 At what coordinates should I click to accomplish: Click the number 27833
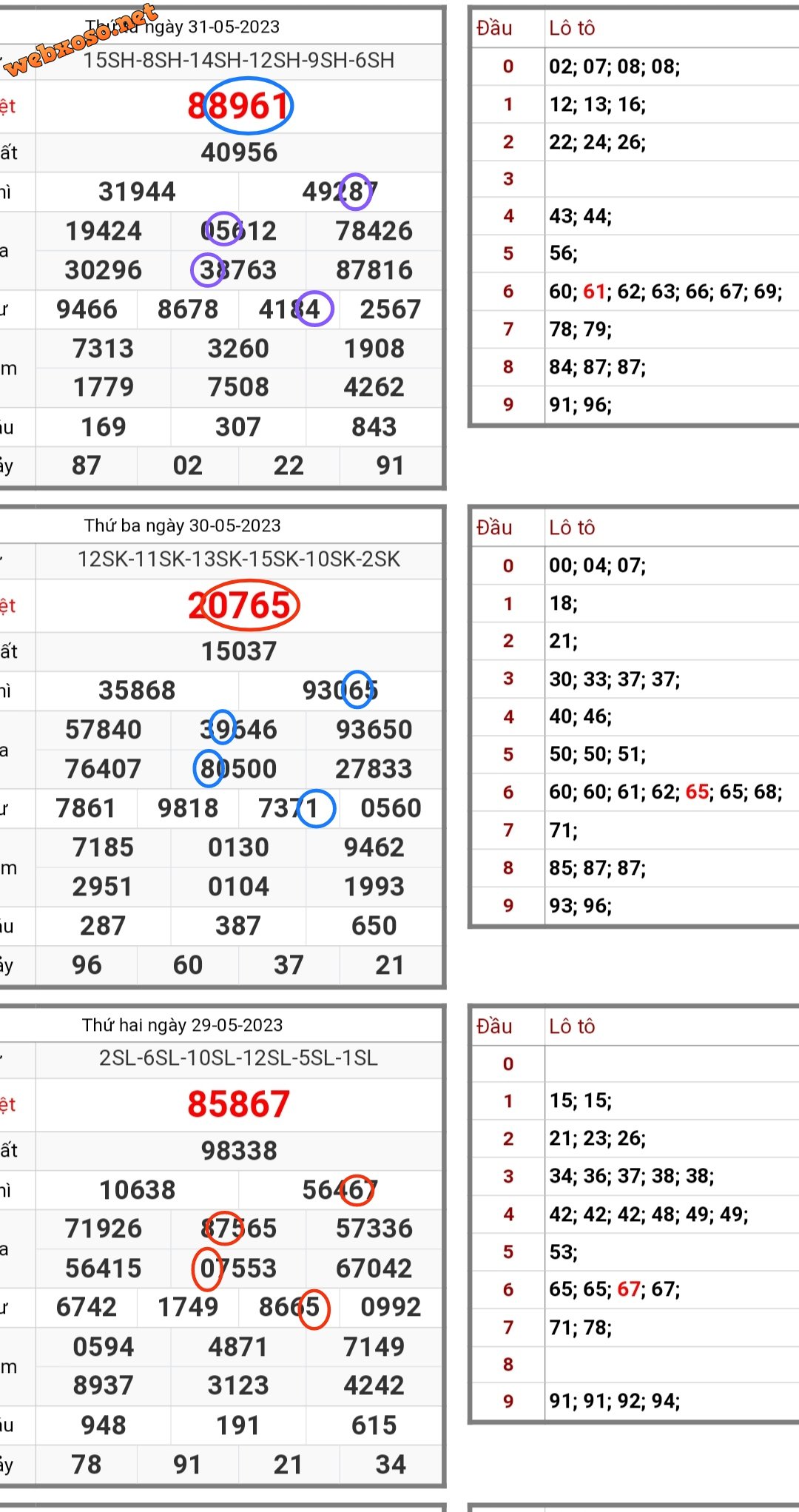[x=374, y=769]
